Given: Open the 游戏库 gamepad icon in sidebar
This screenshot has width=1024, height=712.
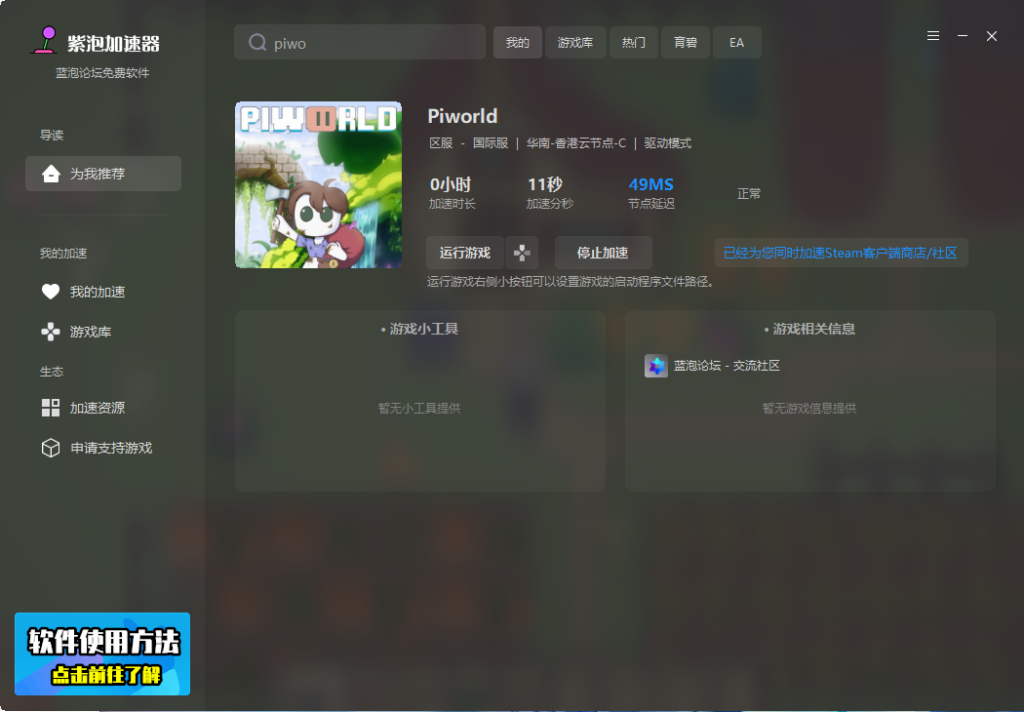Looking at the screenshot, I should pyautogui.click(x=50, y=332).
